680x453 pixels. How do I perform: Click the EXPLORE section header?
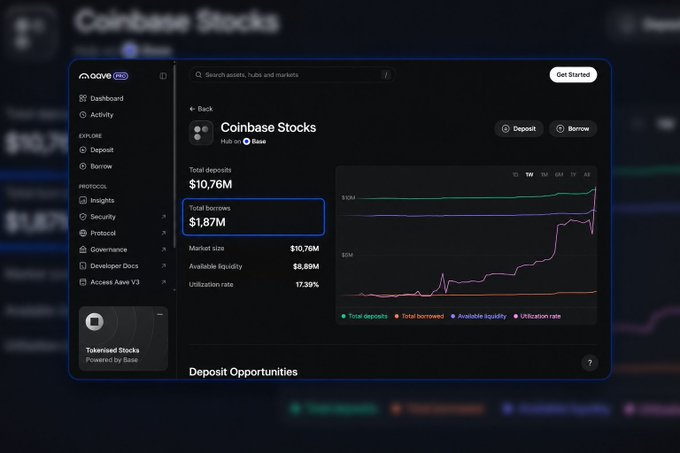[90, 136]
